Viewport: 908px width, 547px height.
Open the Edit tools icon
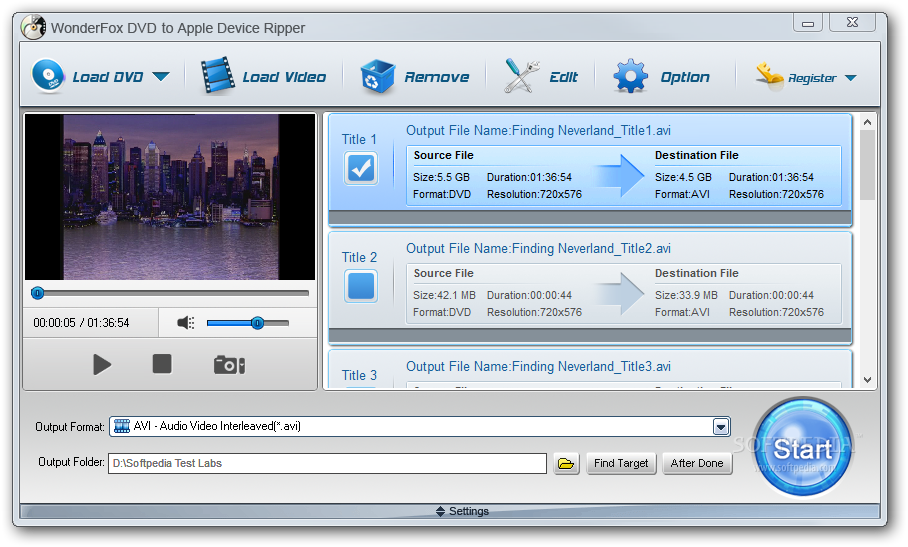click(521, 76)
